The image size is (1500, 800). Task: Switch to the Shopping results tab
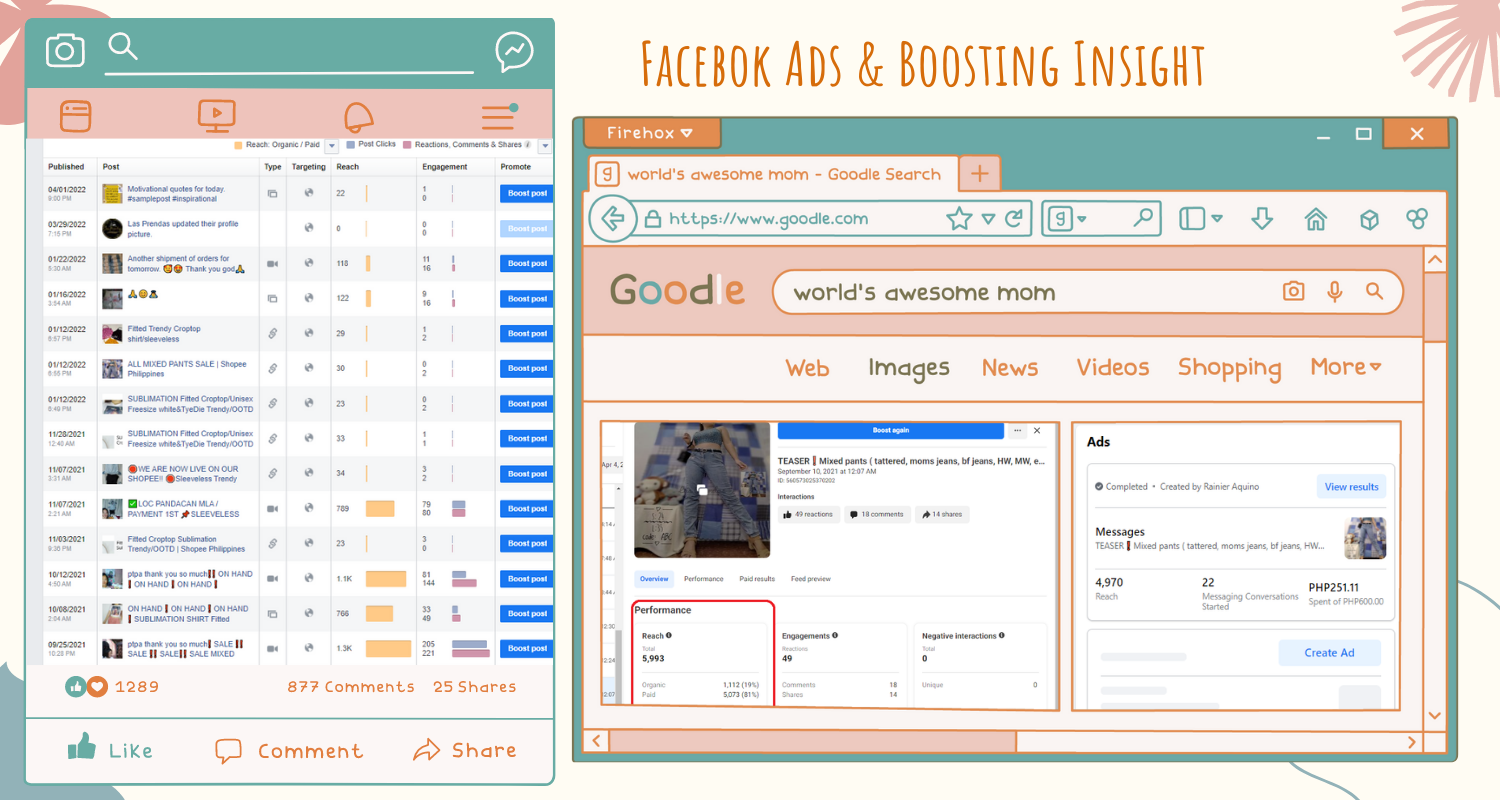click(1229, 369)
